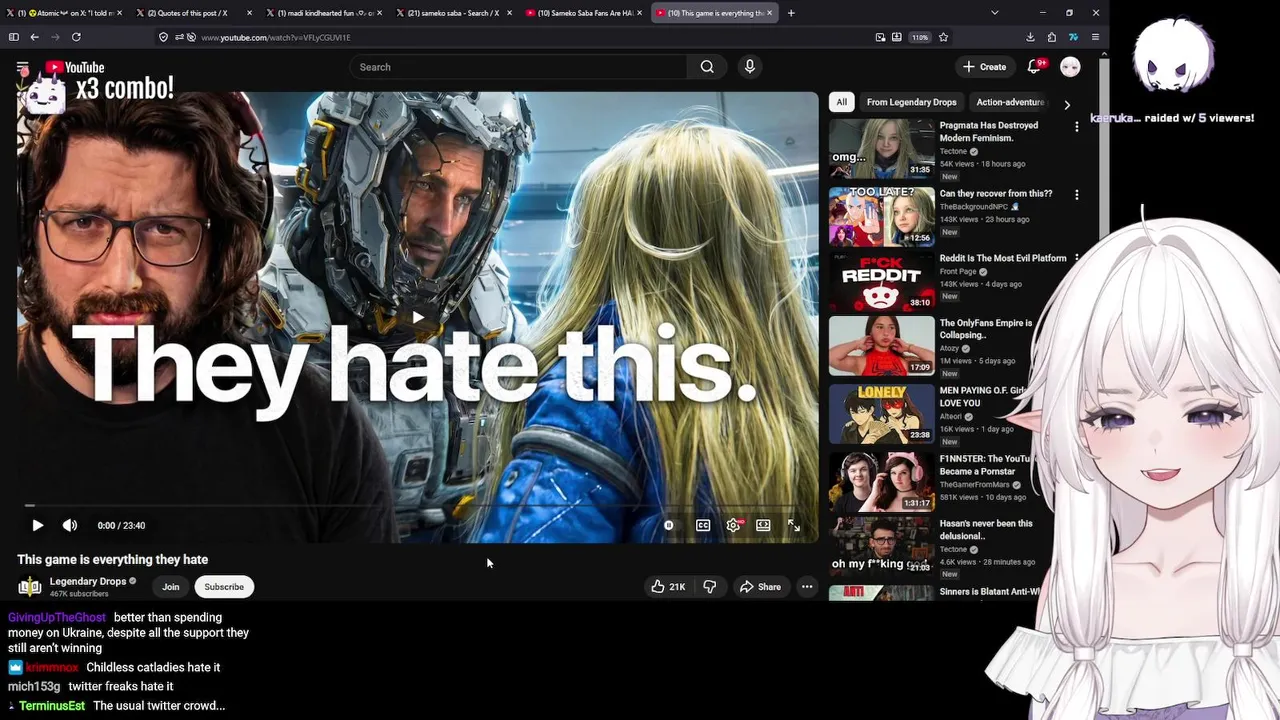Enter full screen mode

coord(794,525)
